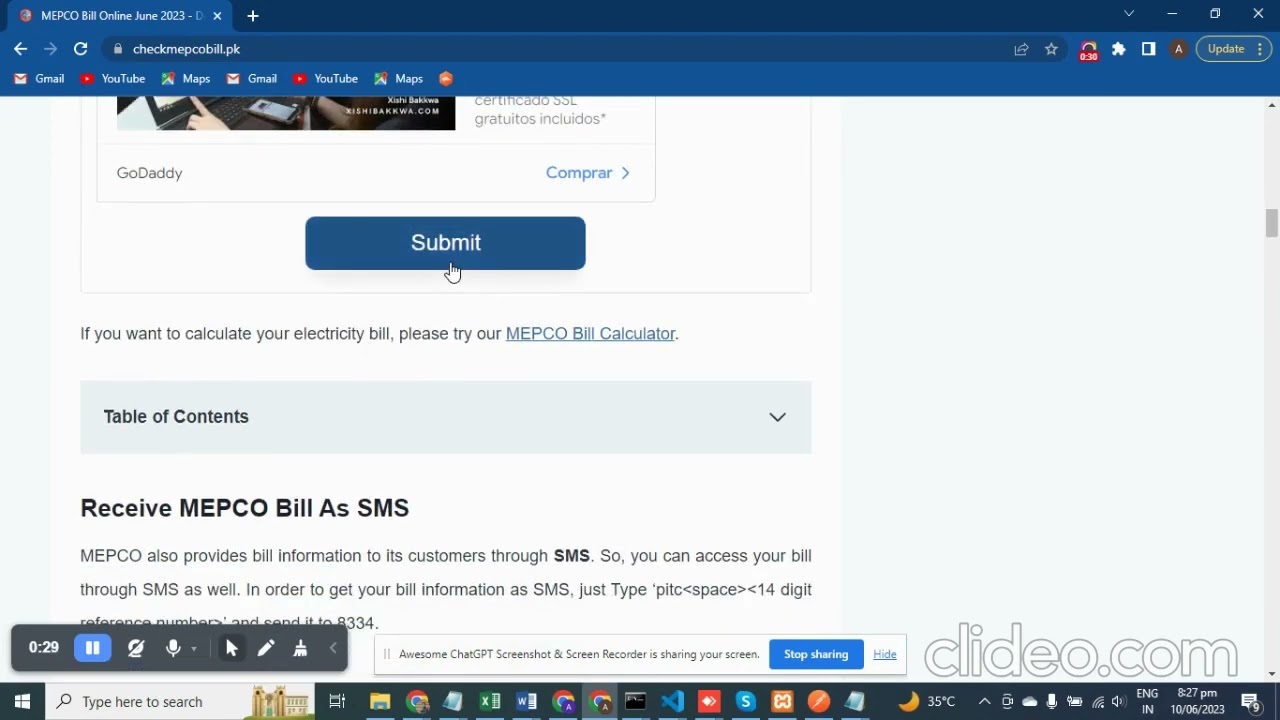Viewport: 1280px width, 720px height.
Task: Switch ENG IN input language
Action: tap(1147, 701)
